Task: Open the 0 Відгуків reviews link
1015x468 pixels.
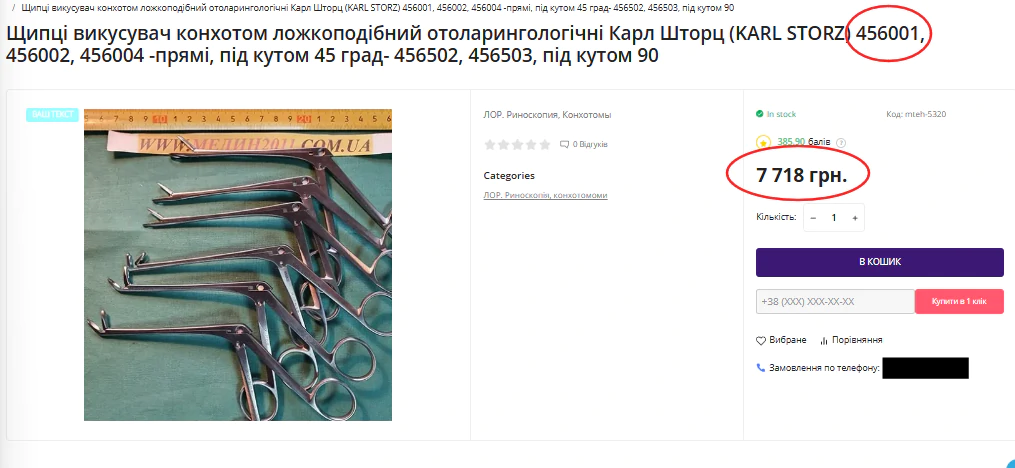Action: coord(590,144)
